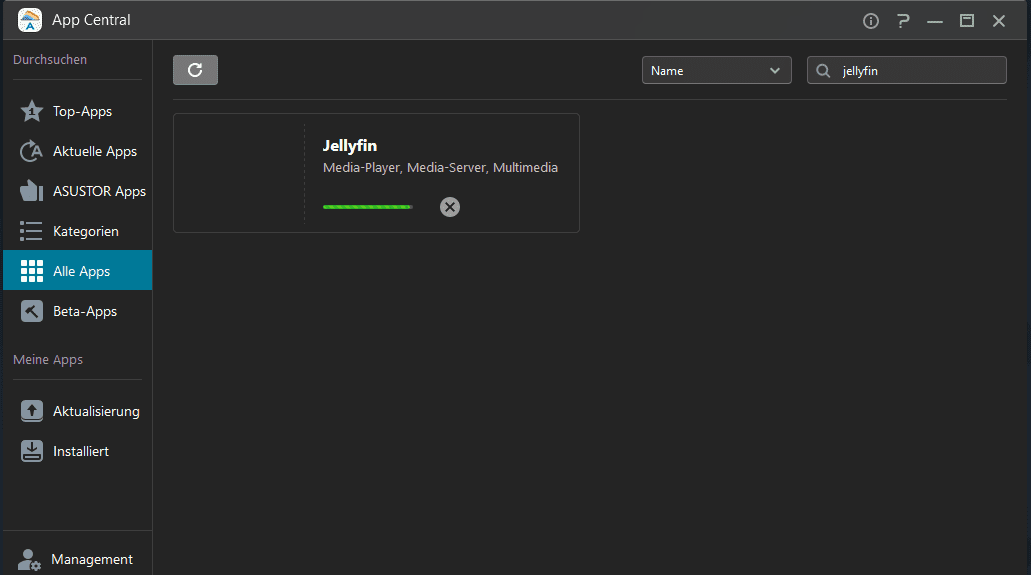Click the Beta-Apps hammer icon
The width and height of the screenshot is (1031, 575).
(32, 311)
